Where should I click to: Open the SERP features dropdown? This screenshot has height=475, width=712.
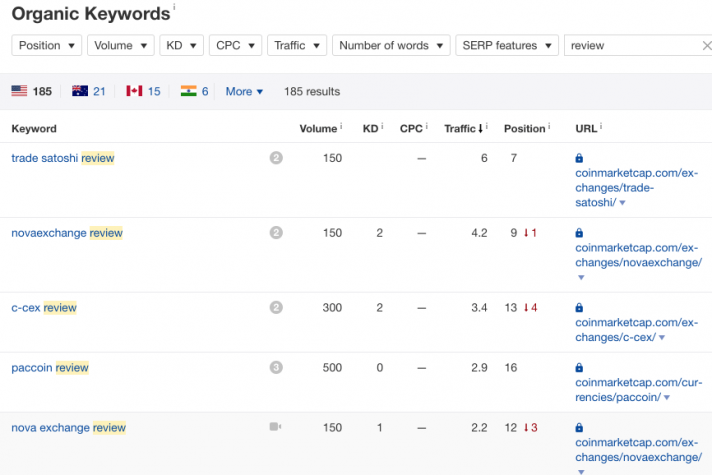(x=507, y=45)
